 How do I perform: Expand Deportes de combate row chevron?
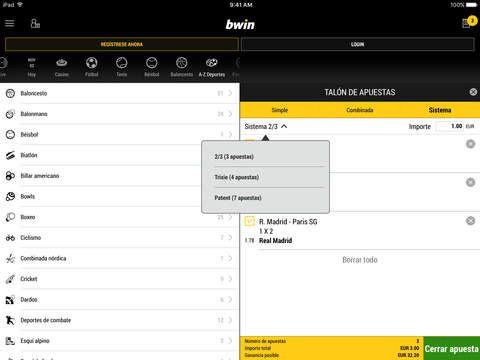tap(230, 320)
